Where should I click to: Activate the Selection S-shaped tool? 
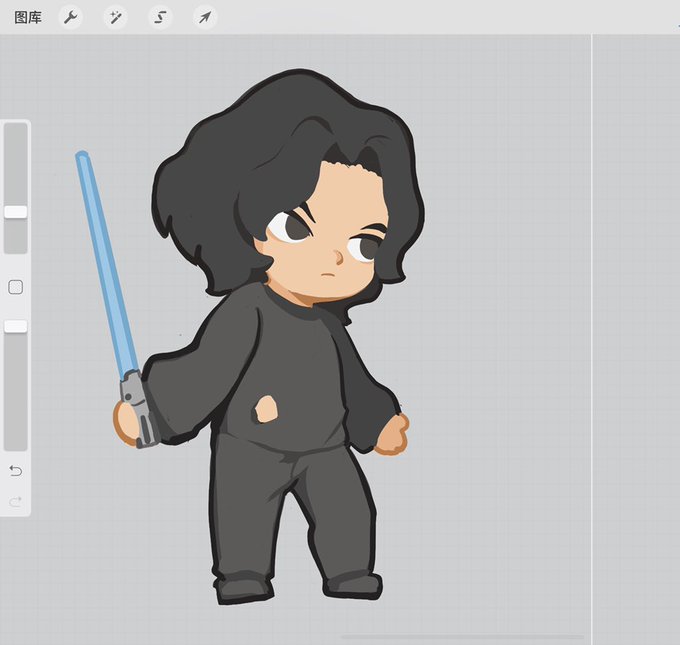pos(160,18)
